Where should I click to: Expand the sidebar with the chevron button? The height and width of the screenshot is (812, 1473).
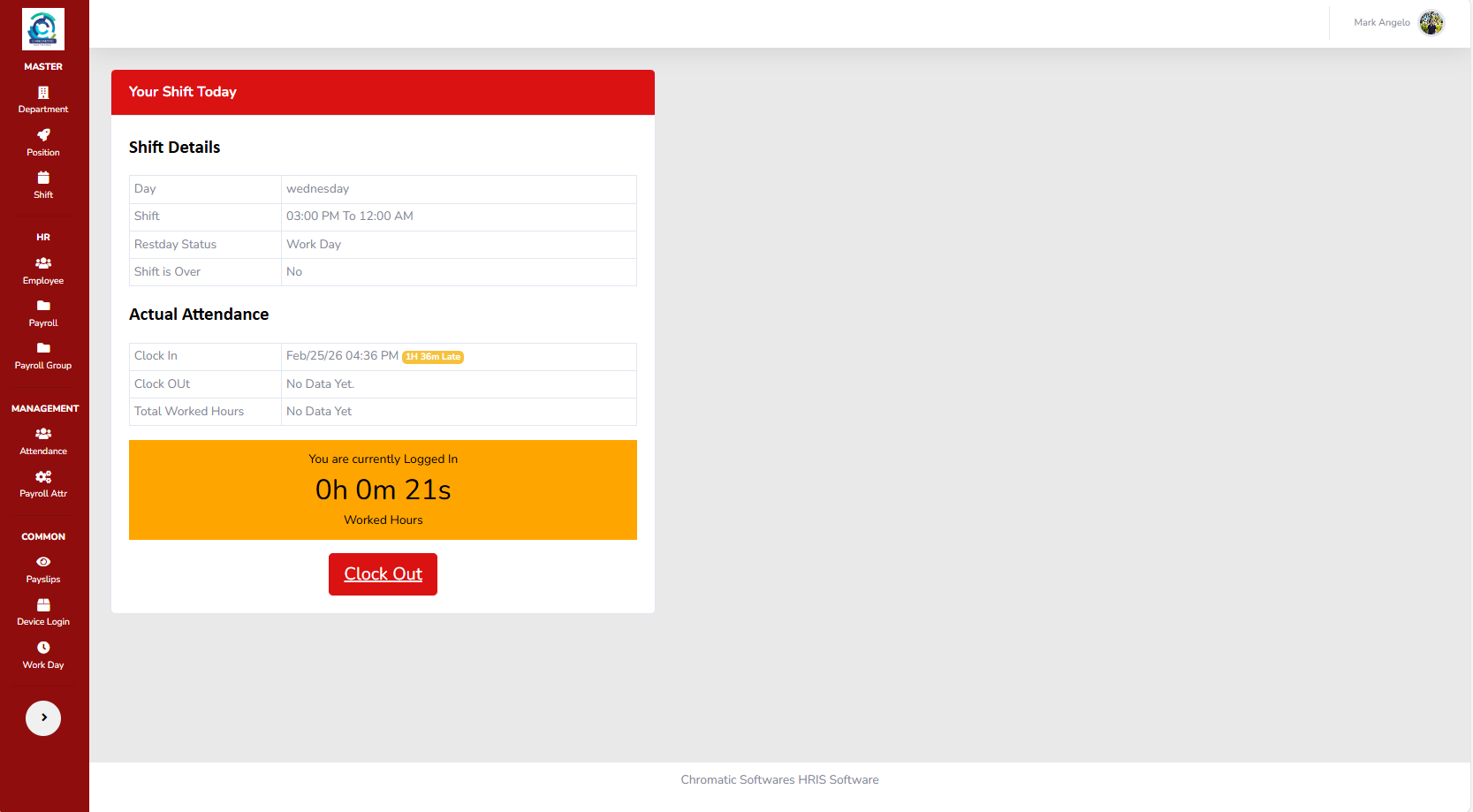tap(43, 718)
